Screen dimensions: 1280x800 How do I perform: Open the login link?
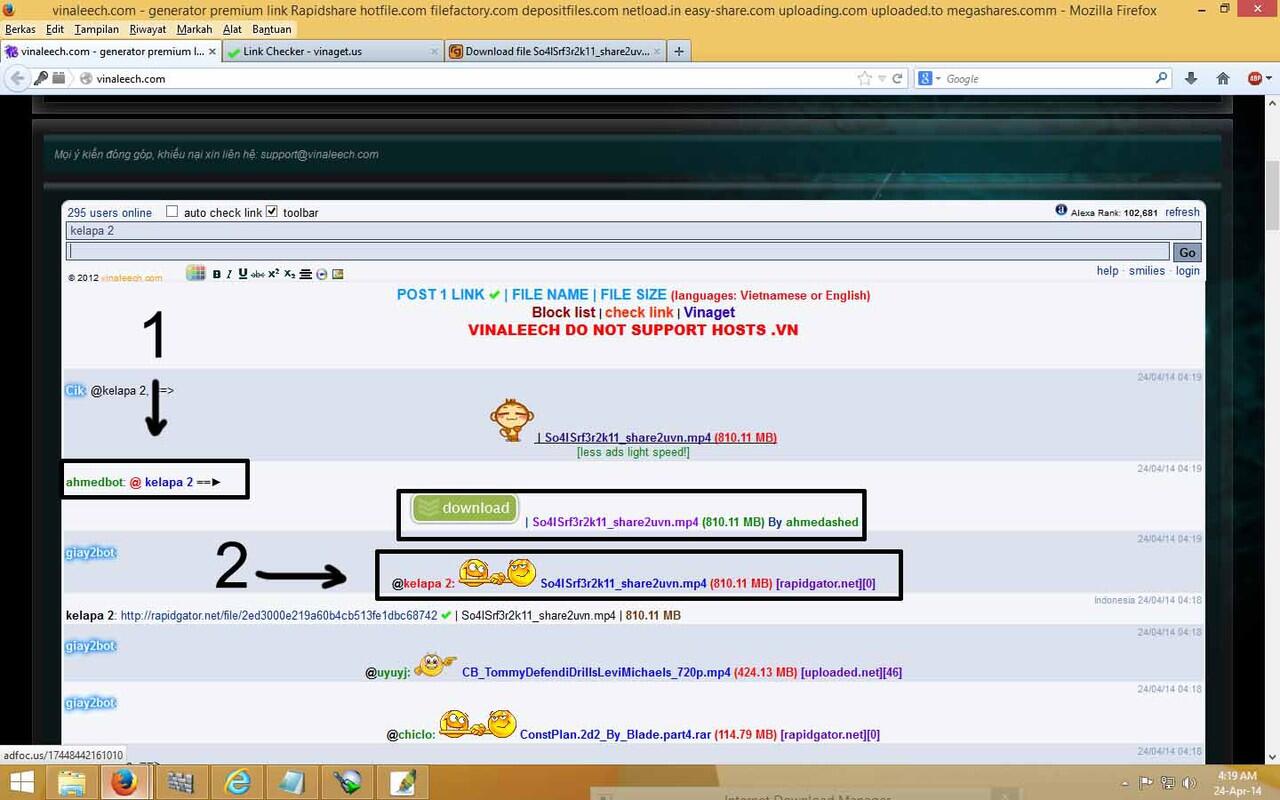(x=1188, y=271)
